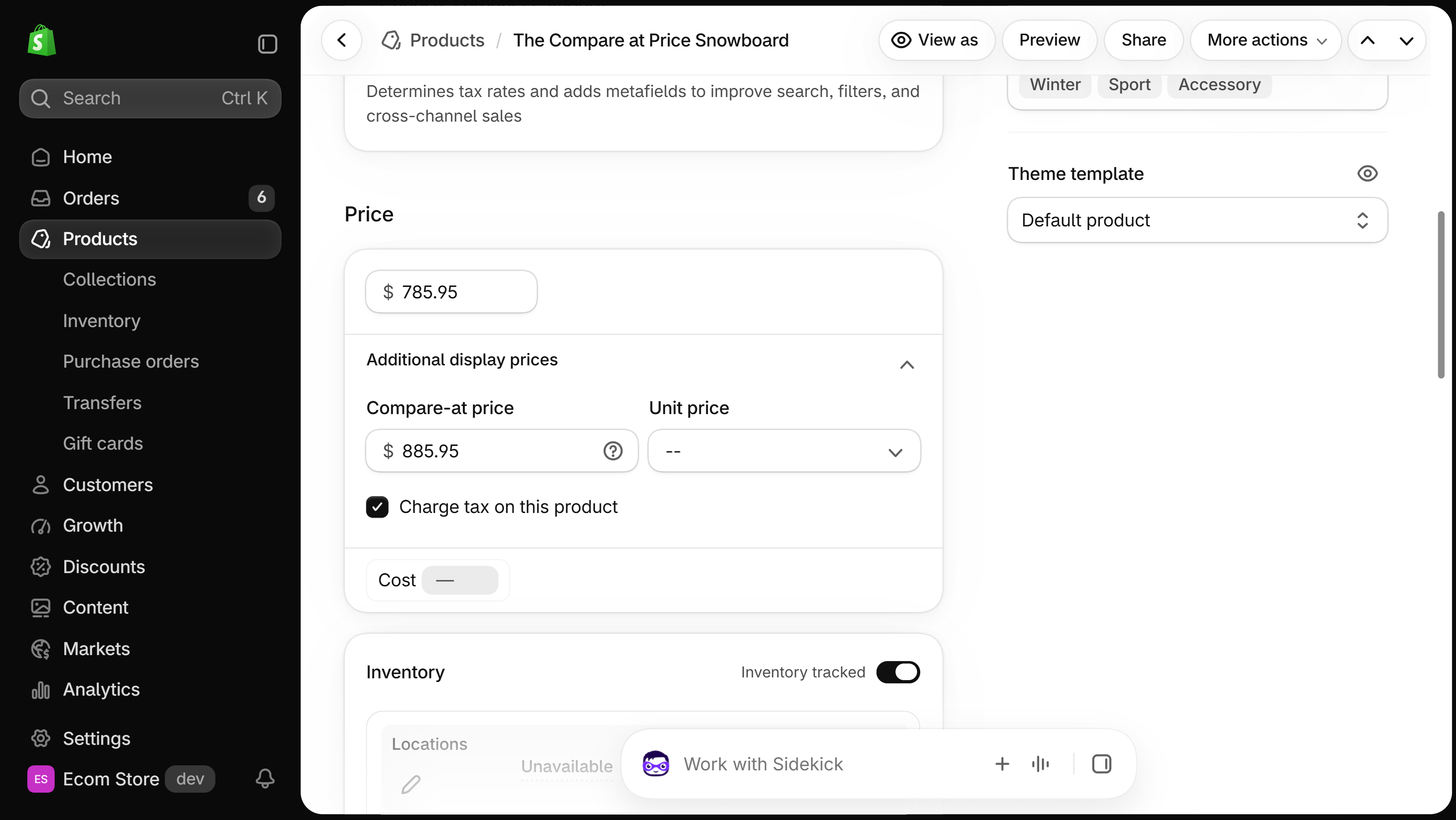Open the View as menu
The height and width of the screenshot is (820, 1456).
coord(937,40)
